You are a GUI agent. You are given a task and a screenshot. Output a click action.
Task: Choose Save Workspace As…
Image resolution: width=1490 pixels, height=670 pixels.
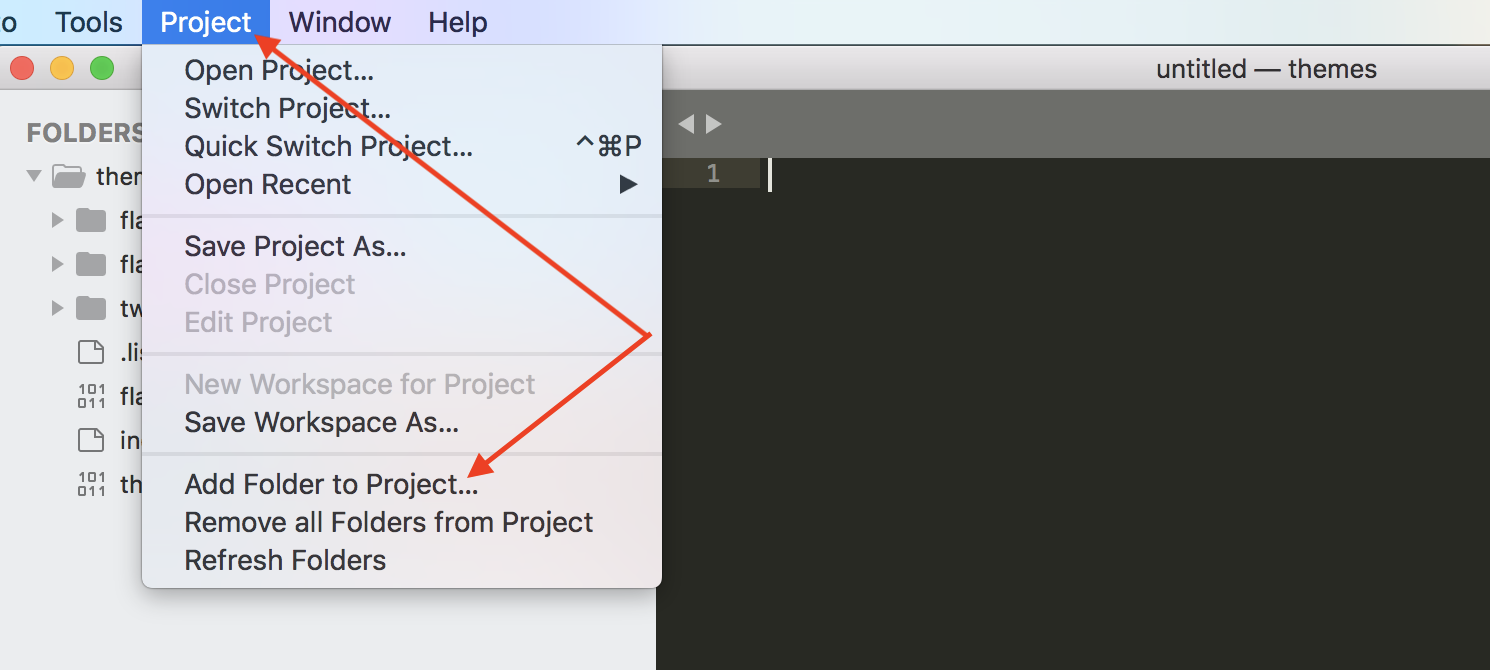click(321, 422)
